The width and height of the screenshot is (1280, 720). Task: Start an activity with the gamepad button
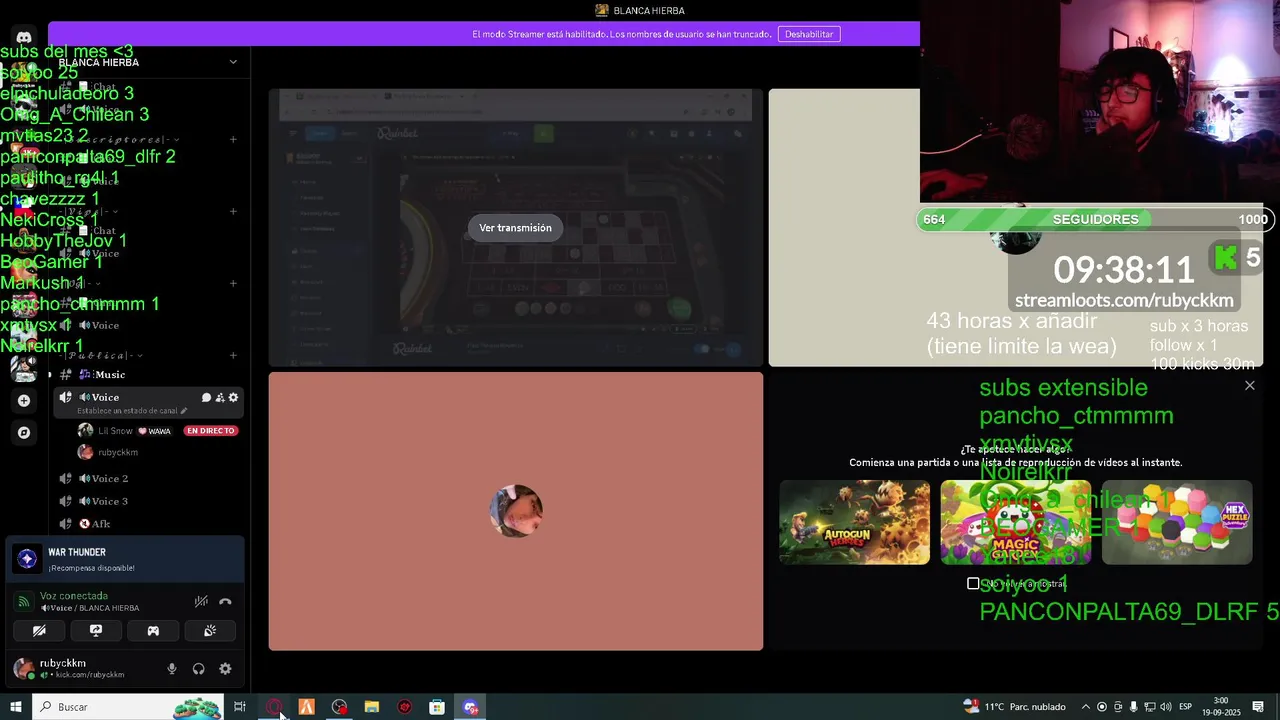[153, 631]
